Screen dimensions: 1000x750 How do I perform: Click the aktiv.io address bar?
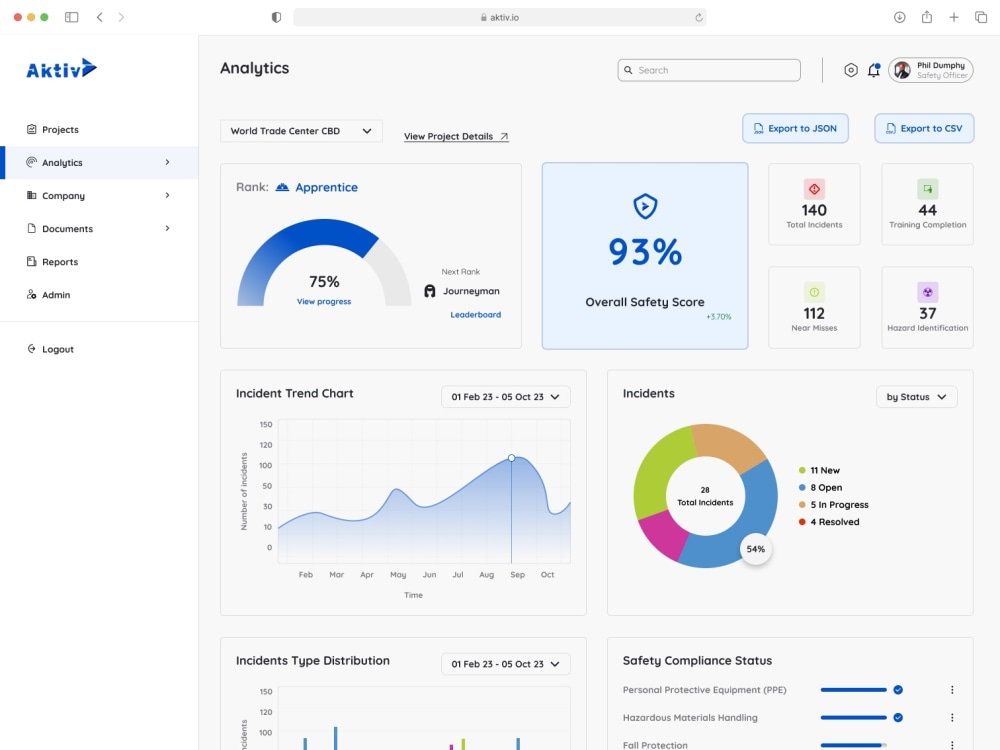(x=499, y=17)
